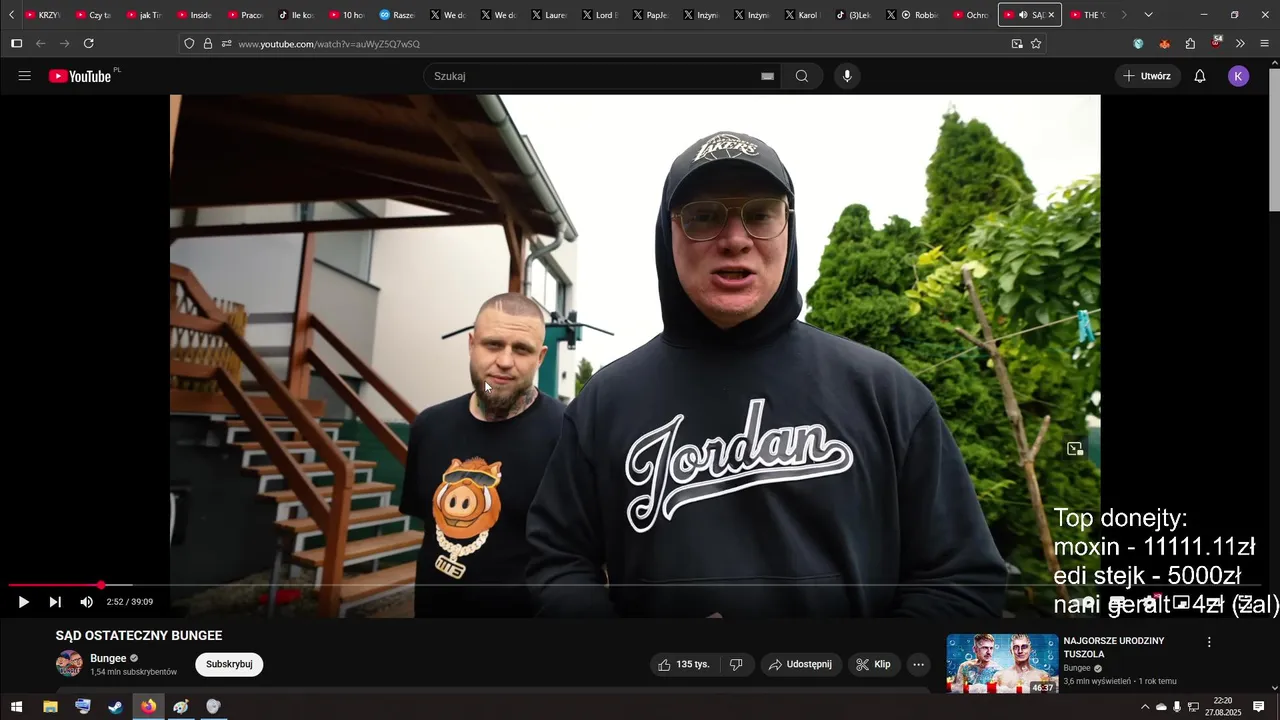Go back in browser history
Viewport: 1280px width, 720px height.
point(41,44)
